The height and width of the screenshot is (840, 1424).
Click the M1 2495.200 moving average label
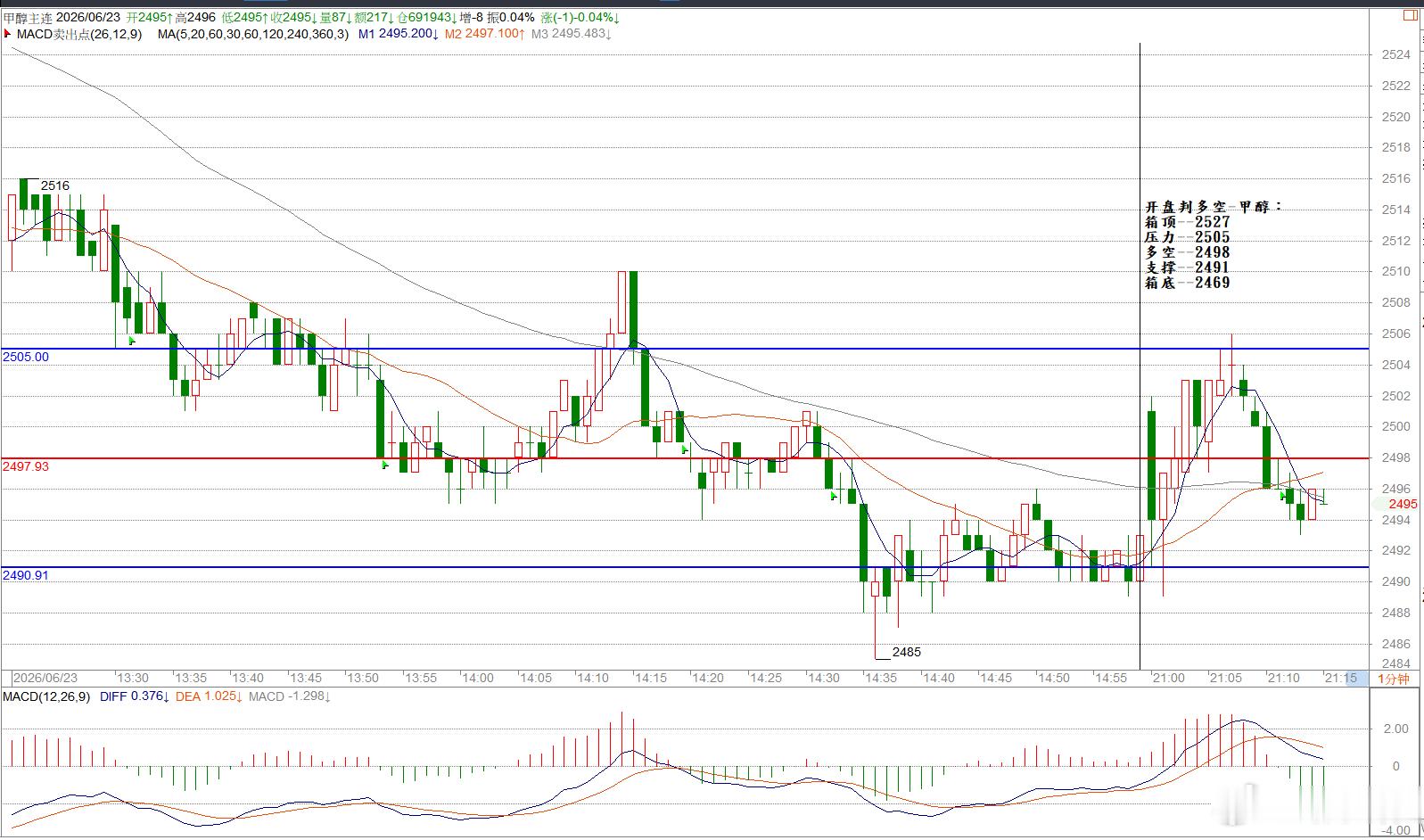tap(398, 34)
